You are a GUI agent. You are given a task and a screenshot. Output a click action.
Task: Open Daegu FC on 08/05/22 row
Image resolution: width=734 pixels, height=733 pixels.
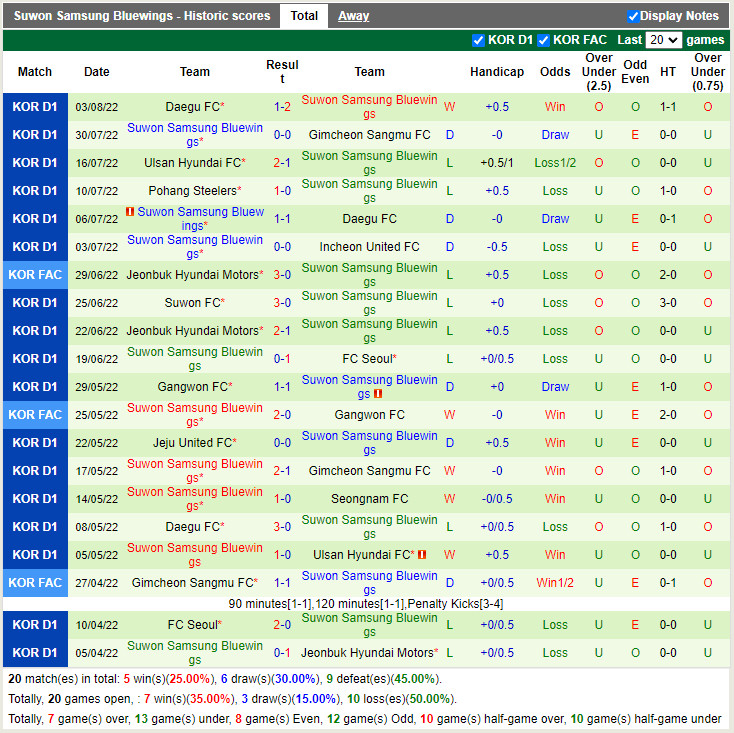click(192, 527)
